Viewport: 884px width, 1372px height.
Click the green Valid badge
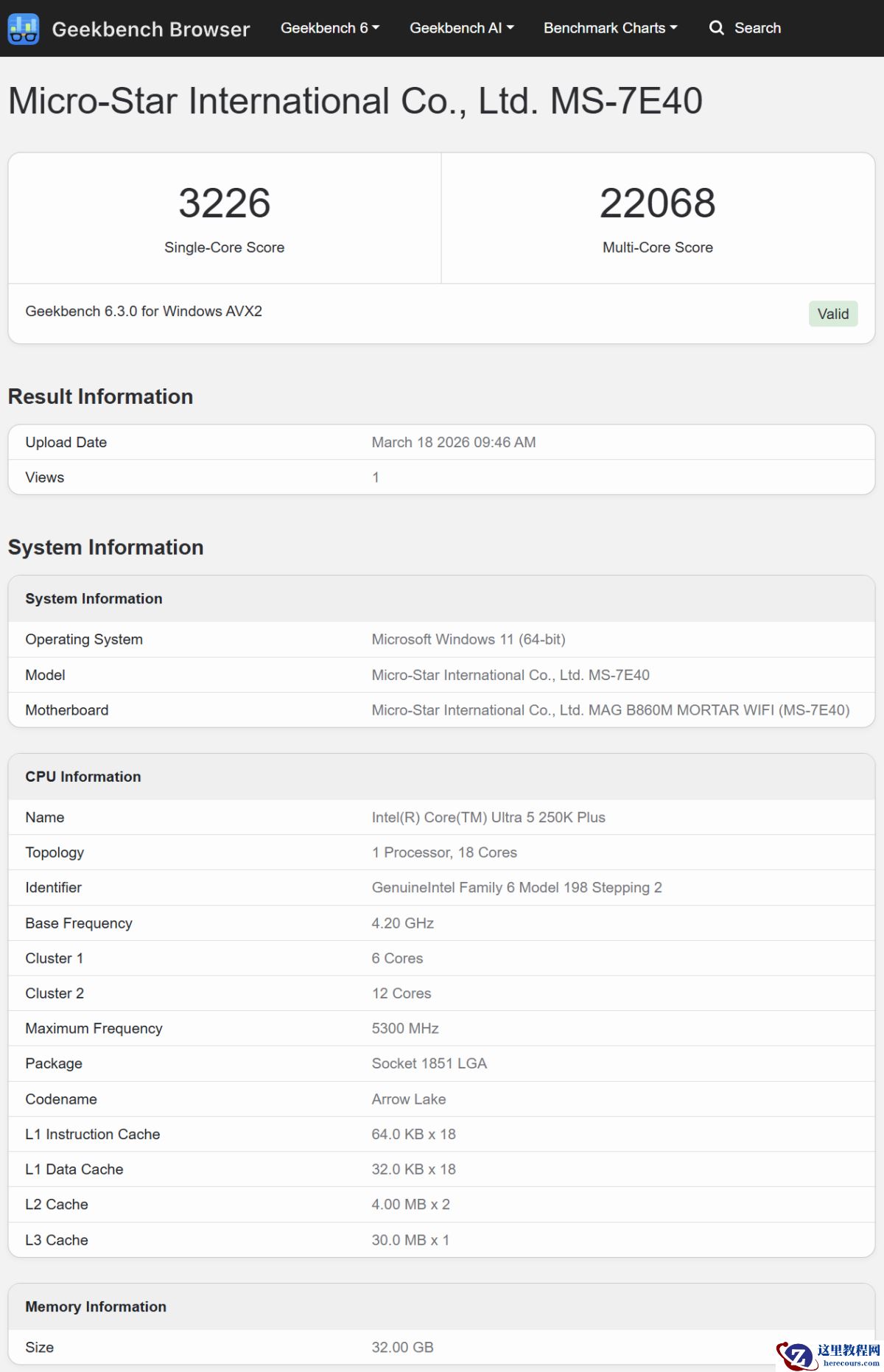tap(833, 314)
